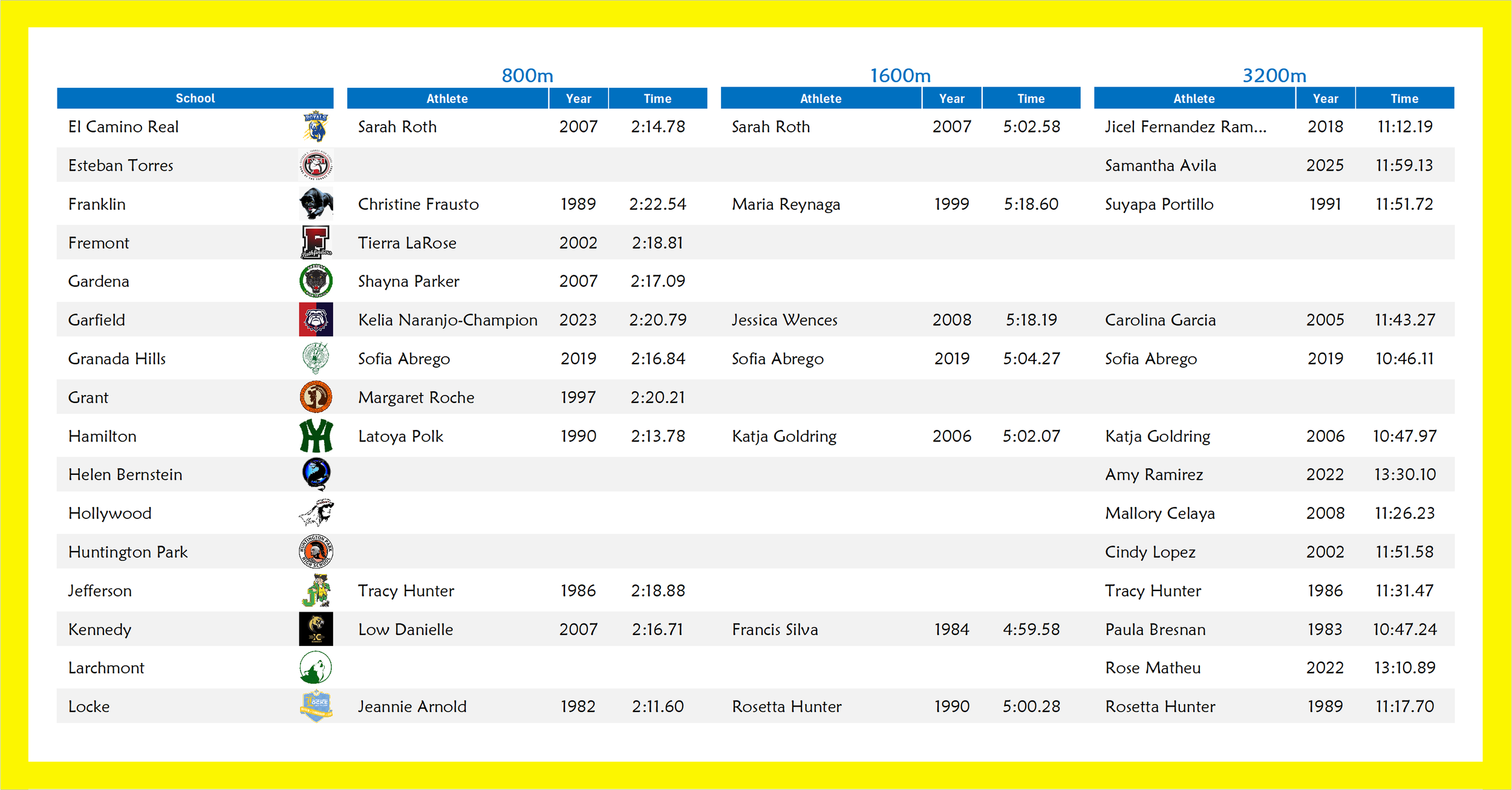The width and height of the screenshot is (1512, 790).
Task: Click the 800m Time column header
Action: pyautogui.click(x=657, y=99)
